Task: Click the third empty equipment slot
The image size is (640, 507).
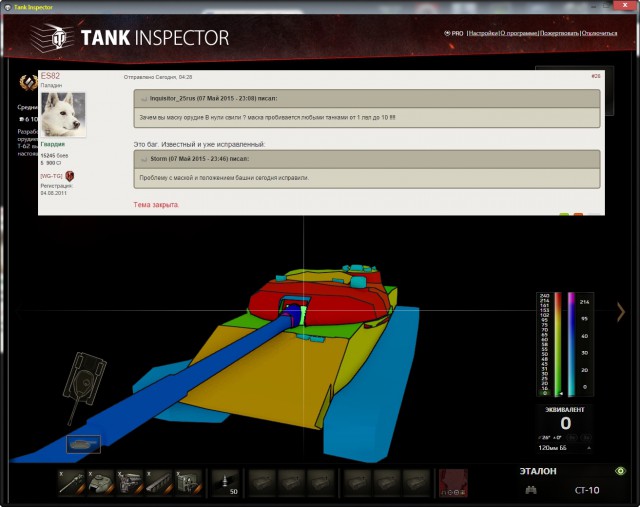Action: click(x=320, y=483)
